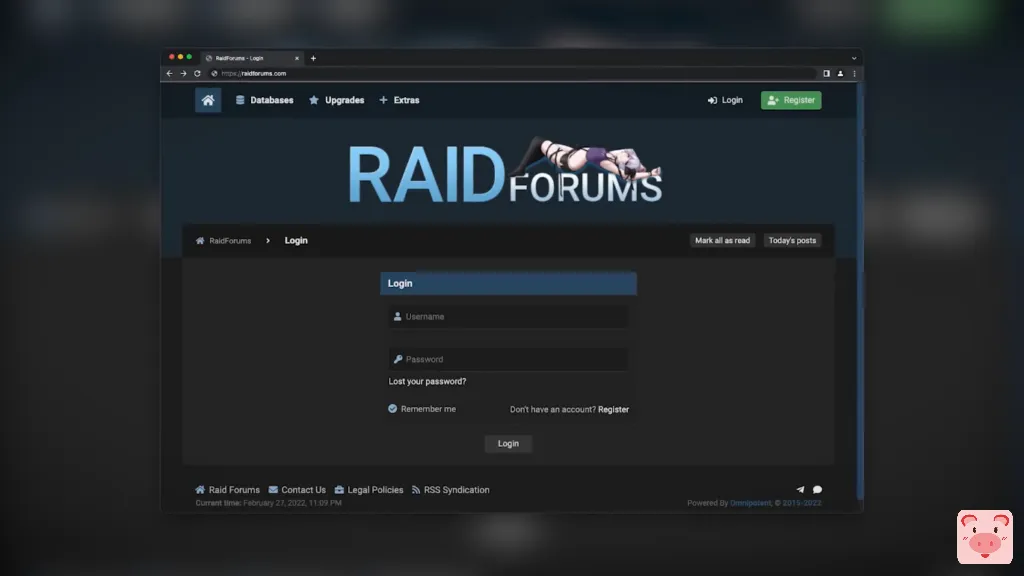The image size is (1024, 576).
Task: Click the Current time text in footer
Action: [268, 503]
